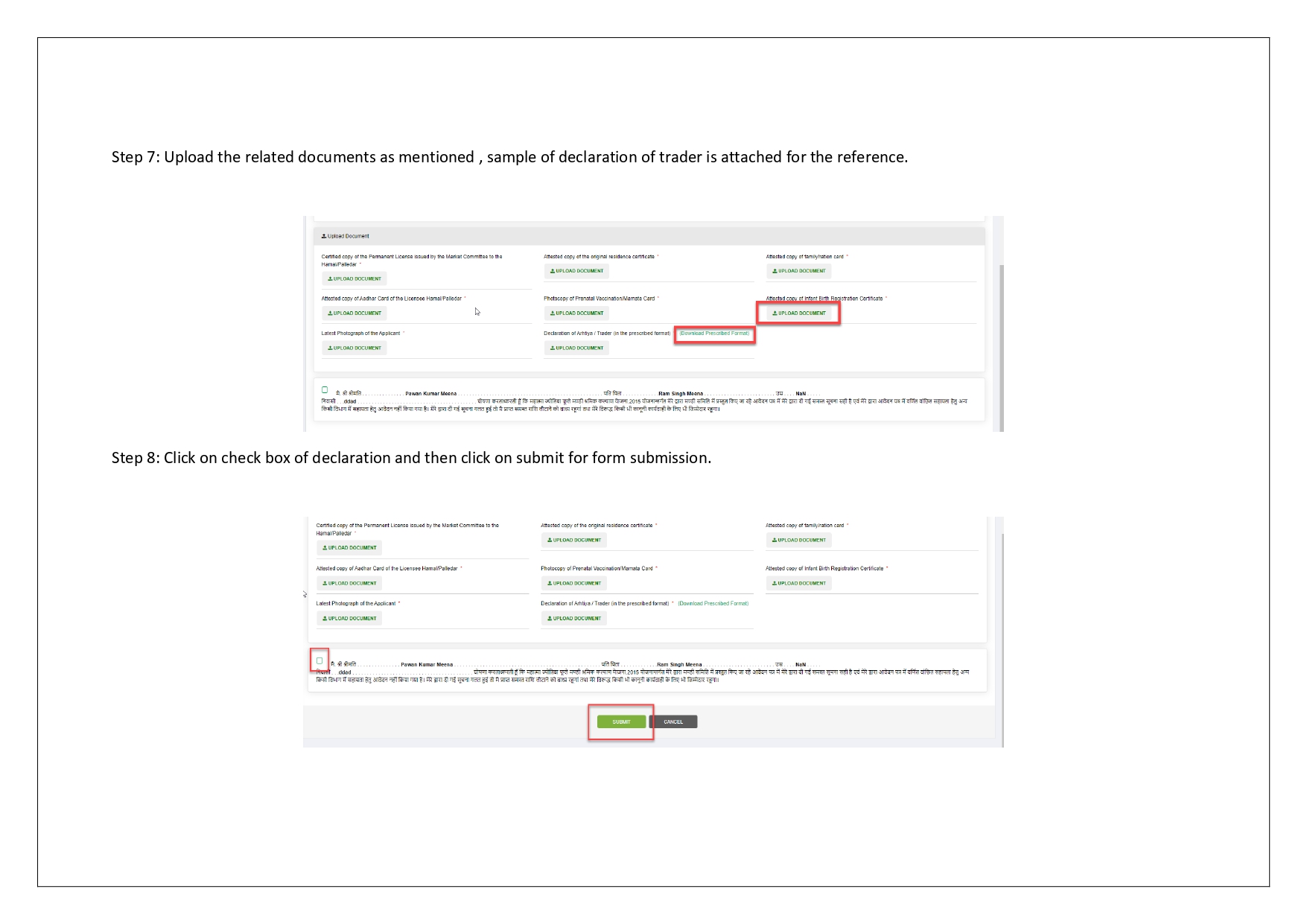Viewport: 1307px width, 924px height.
Task: Upload family/ration card copy in Step 7 screenshot
Action: [x=798, y=271]
